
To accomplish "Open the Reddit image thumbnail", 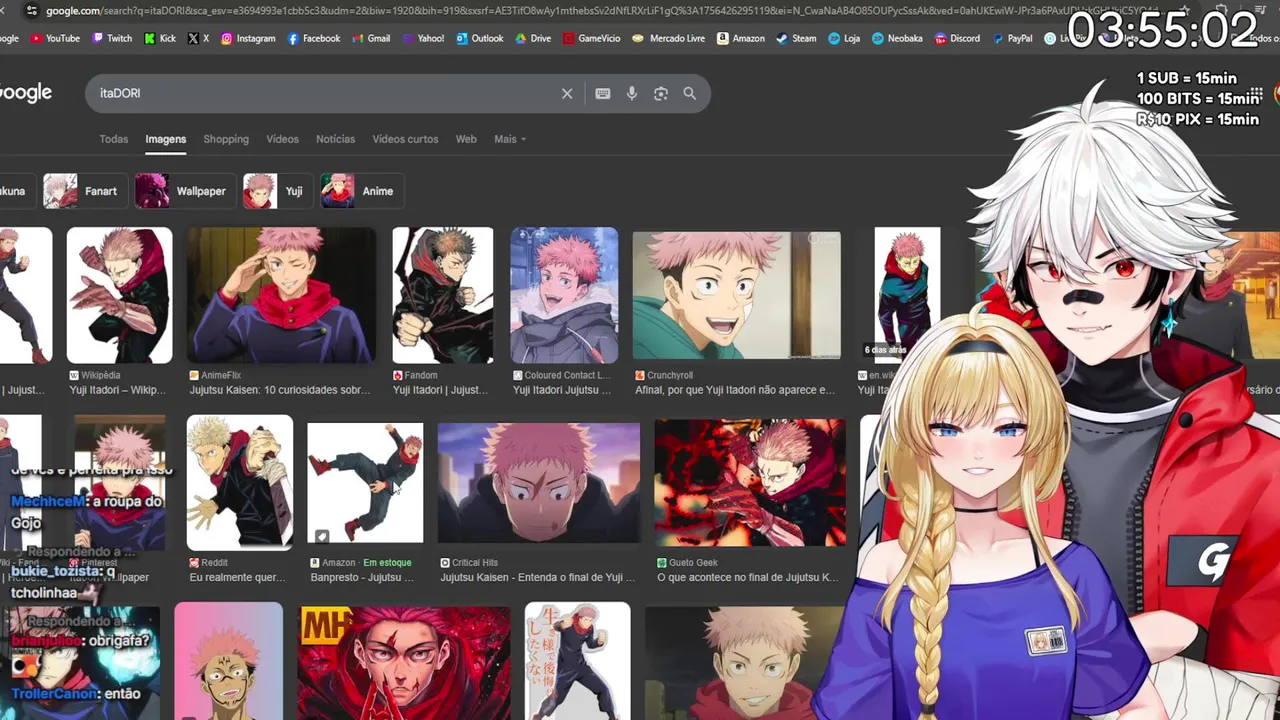I will (240, 483).
